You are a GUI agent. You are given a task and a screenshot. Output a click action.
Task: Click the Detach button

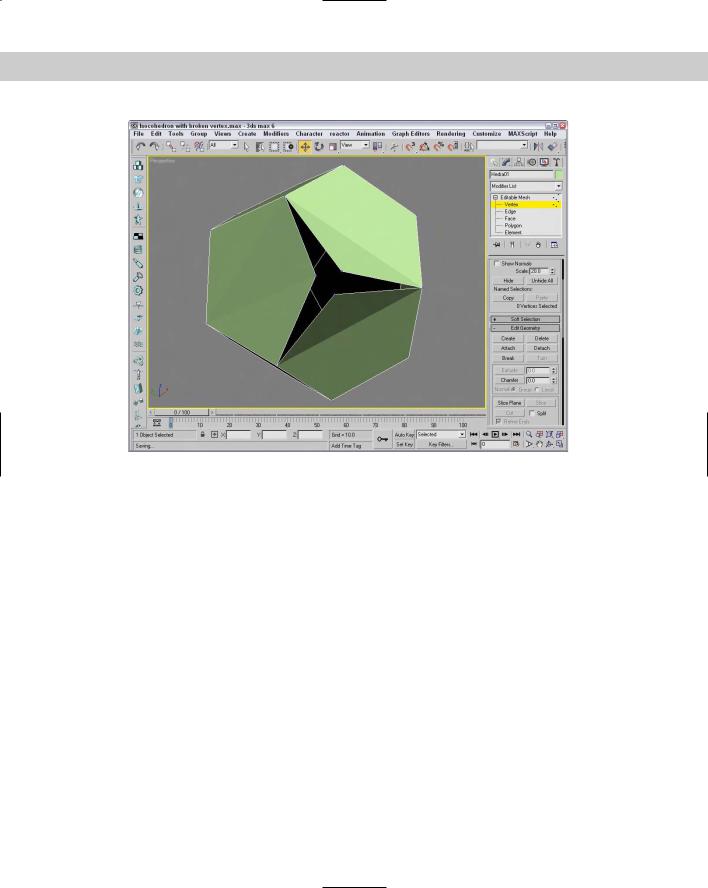(x=542, y=348)
